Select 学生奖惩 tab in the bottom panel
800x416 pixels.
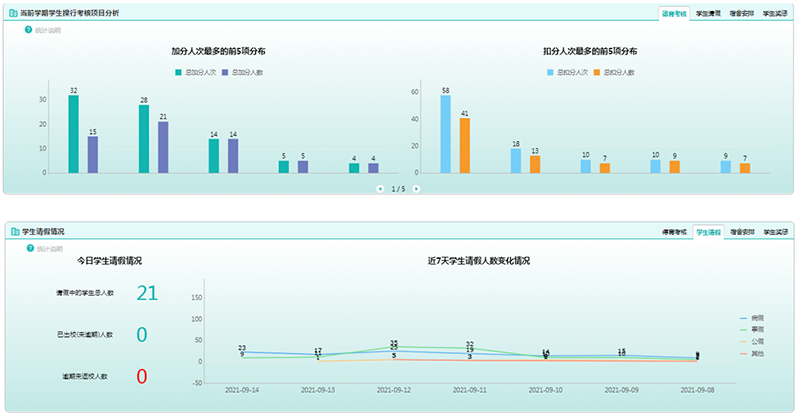point(775,231)
